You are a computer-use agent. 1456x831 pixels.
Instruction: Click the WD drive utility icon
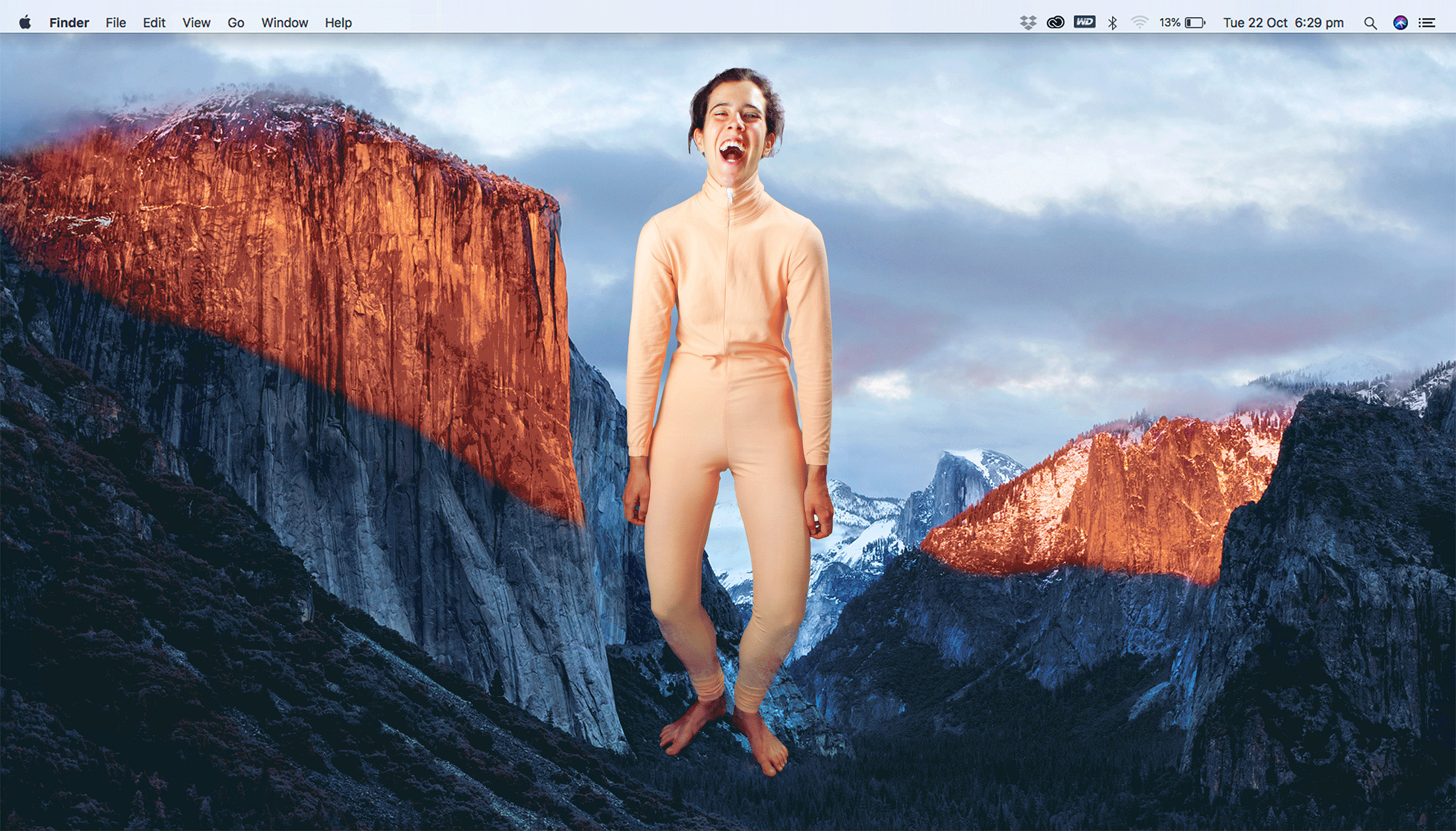pyautogui.click(x=1084, y=22)
